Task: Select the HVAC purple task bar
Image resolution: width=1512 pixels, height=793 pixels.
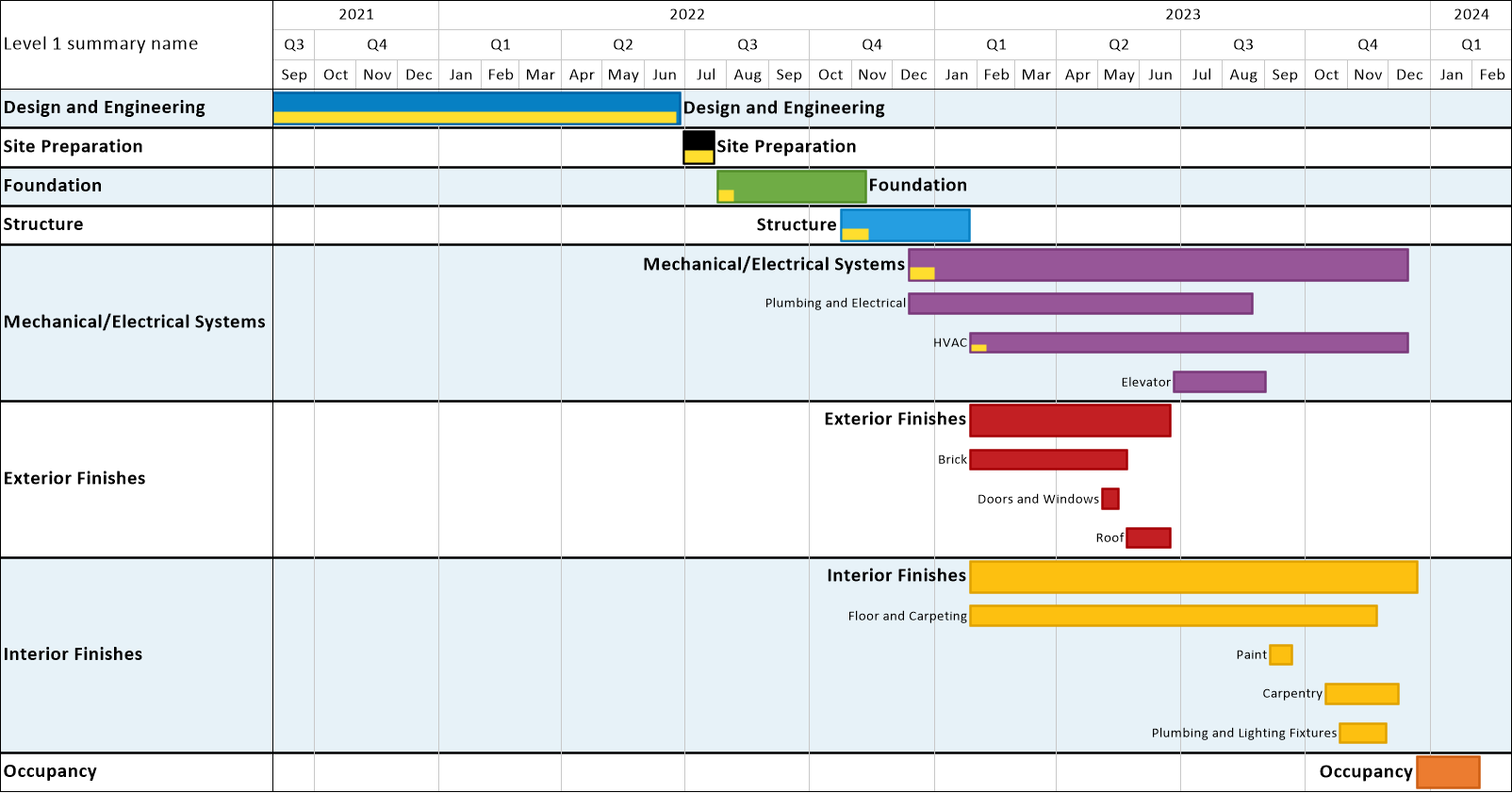Action: pos(1189,342)
